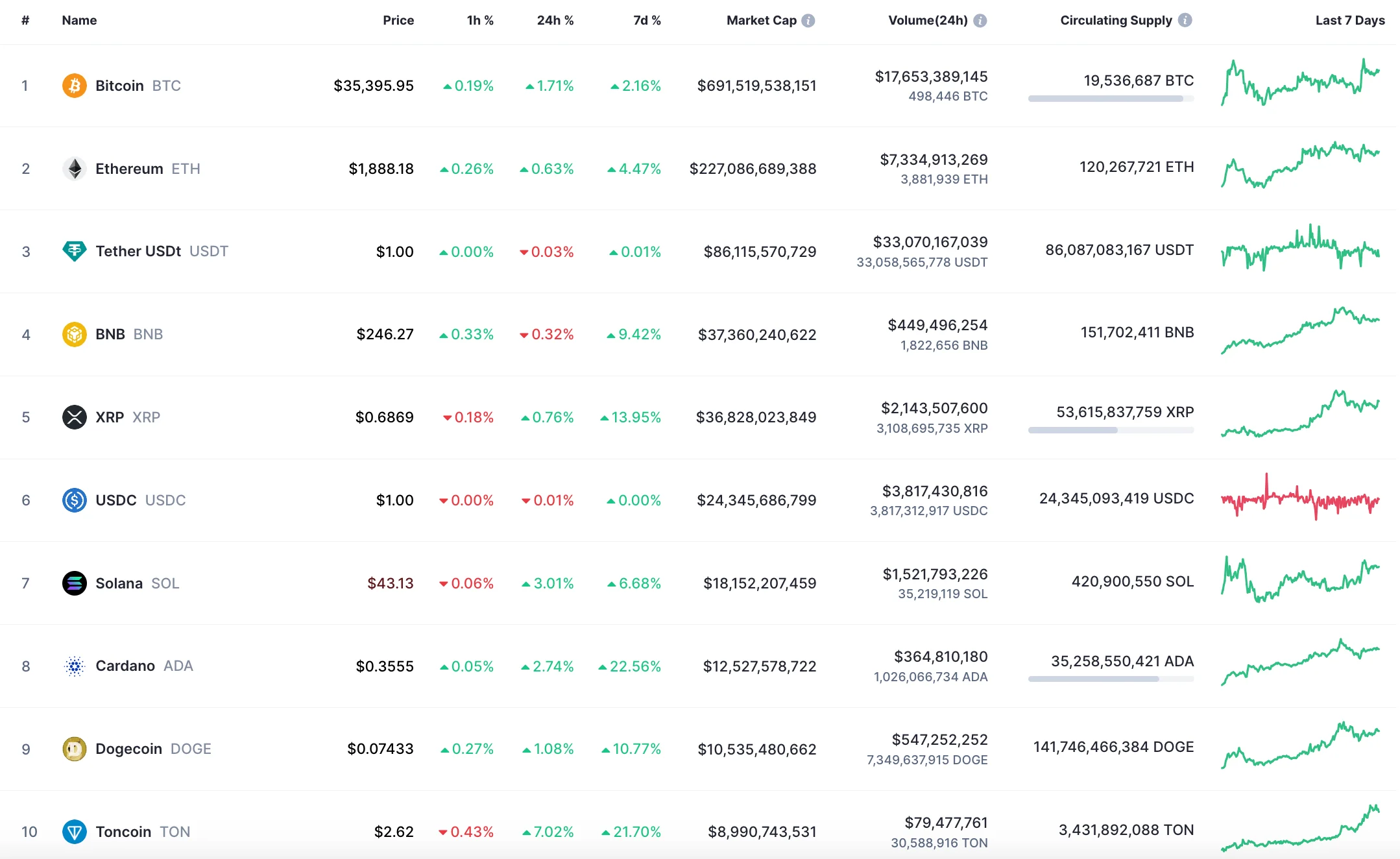Image resolution: width=1400 pixels, height=859 pixels.
Task: Click the Solana logo icon
Action: click(x=75, y=583)
